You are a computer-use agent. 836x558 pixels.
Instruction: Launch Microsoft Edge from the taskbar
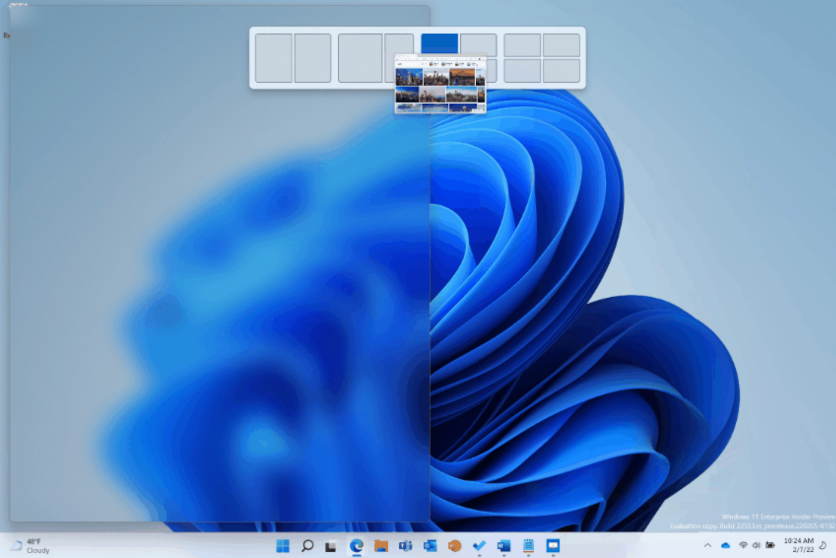[356, 545]
